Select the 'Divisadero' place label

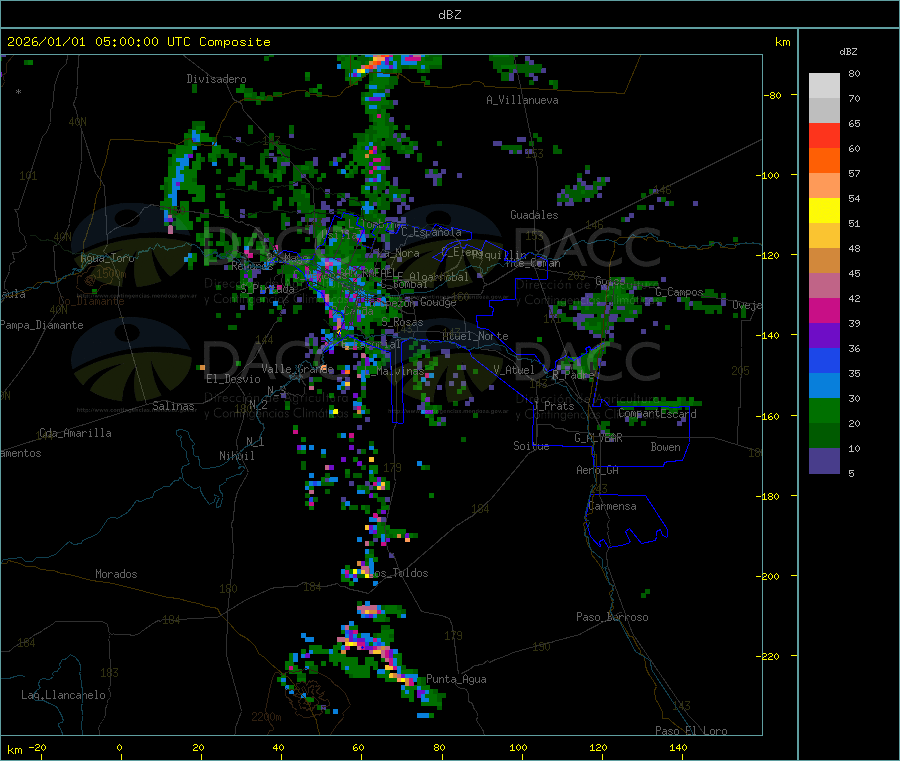pos(216,79)
